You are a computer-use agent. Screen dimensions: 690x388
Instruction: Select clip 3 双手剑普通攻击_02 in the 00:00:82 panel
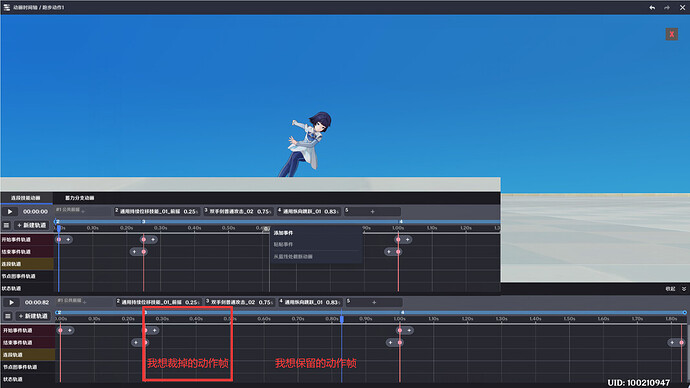[x=240, y=302]
